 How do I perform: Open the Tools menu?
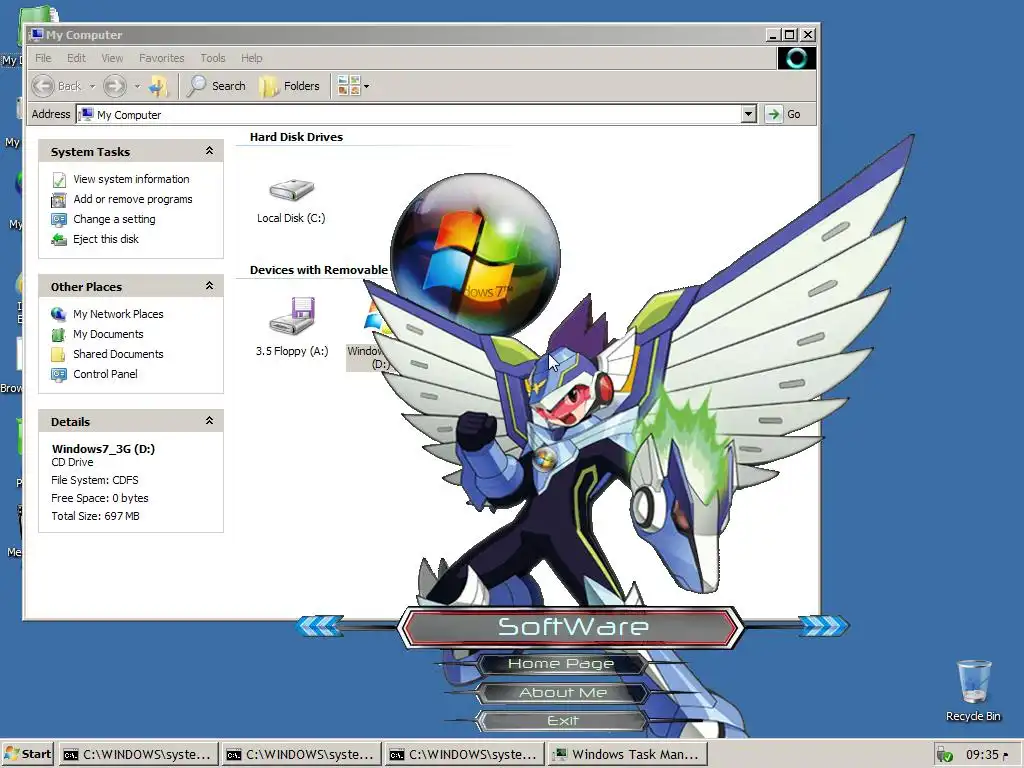click(x=213, y=58)
